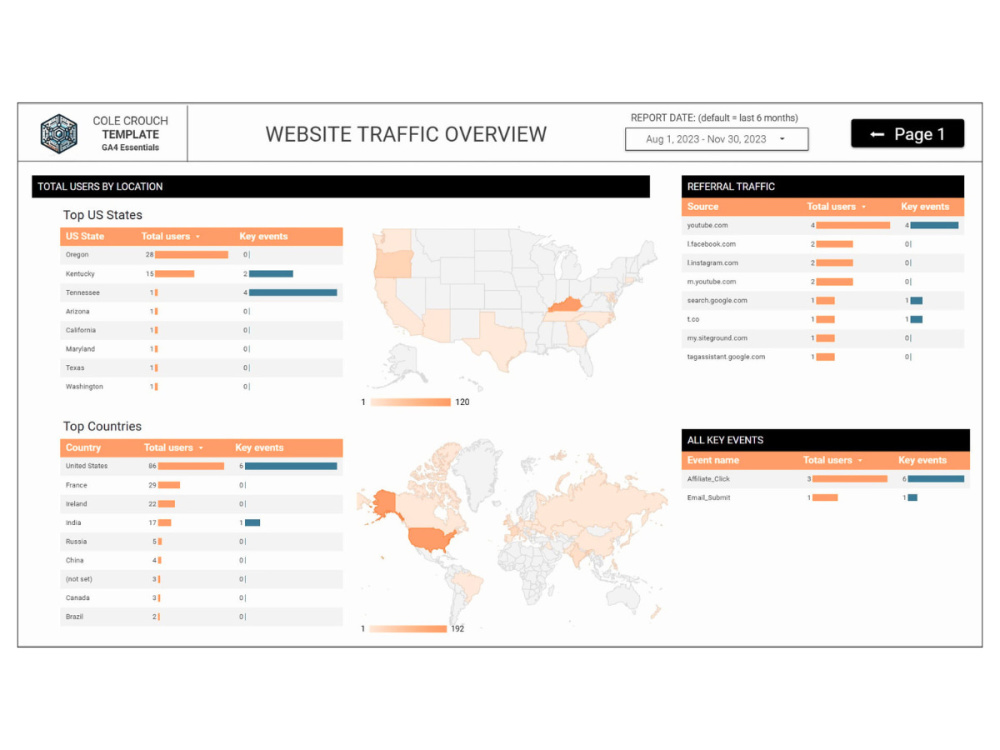Select the Russia row
1000x750 pixels.
tap(202, 541)
